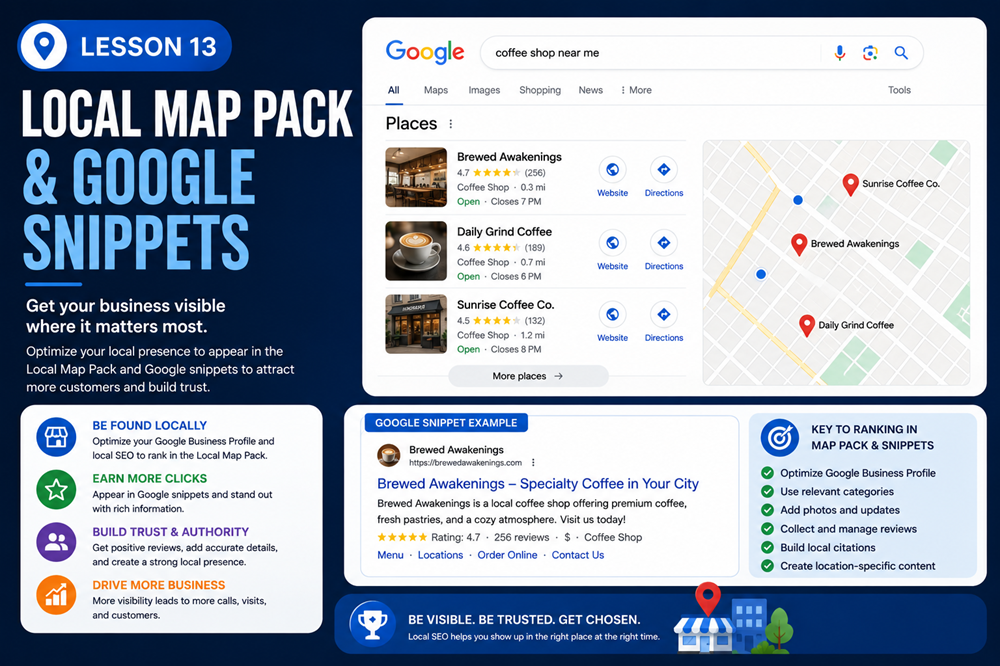
Task: Click the trophy icon in the bottom banner
Action: coord(372,623)
